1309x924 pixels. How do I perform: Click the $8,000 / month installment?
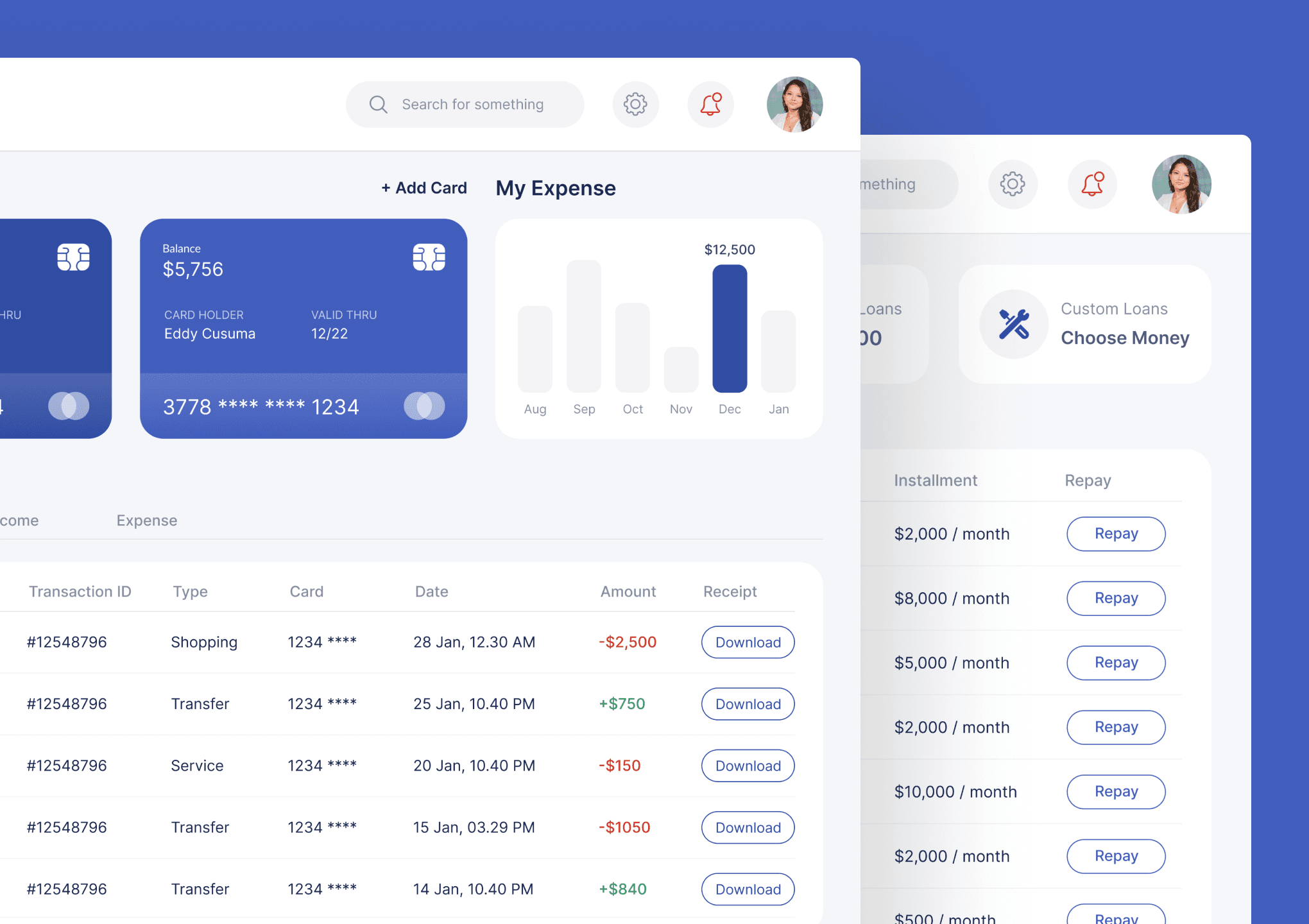[952, 598]
